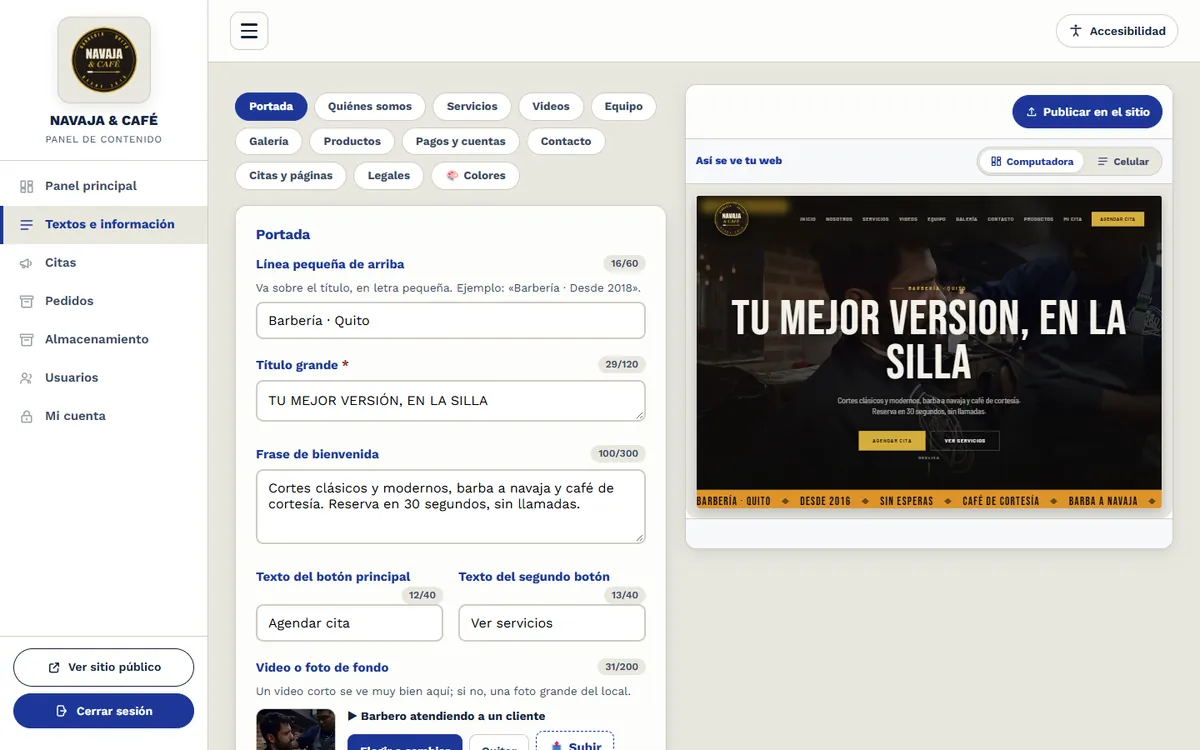The height and width of the screenshot is (750, 1200).
Task: Select the Equipo tab
Action: click(x=624, y=107)
